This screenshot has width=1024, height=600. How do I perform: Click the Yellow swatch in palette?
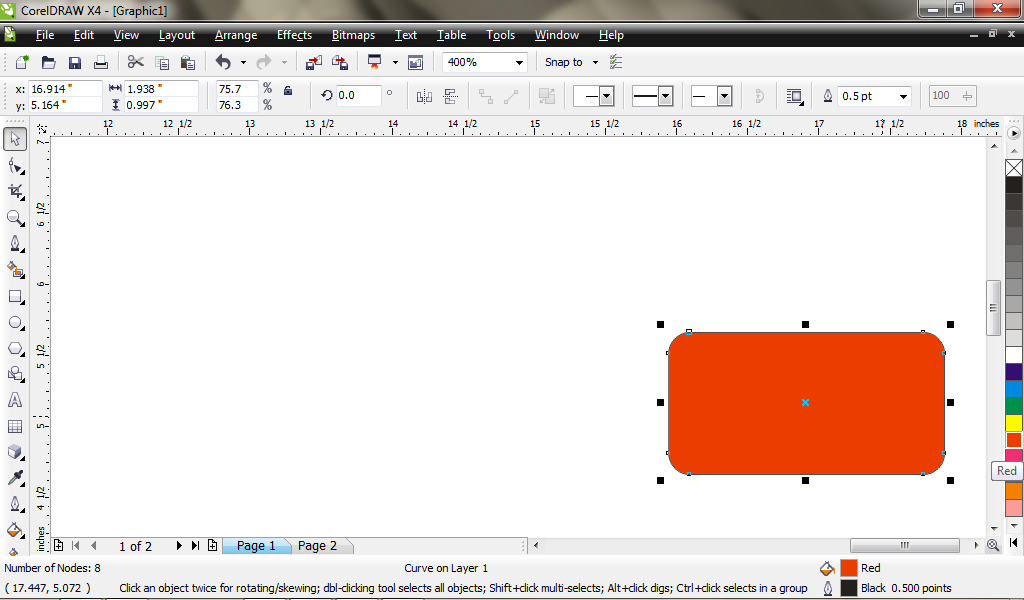1014,423
